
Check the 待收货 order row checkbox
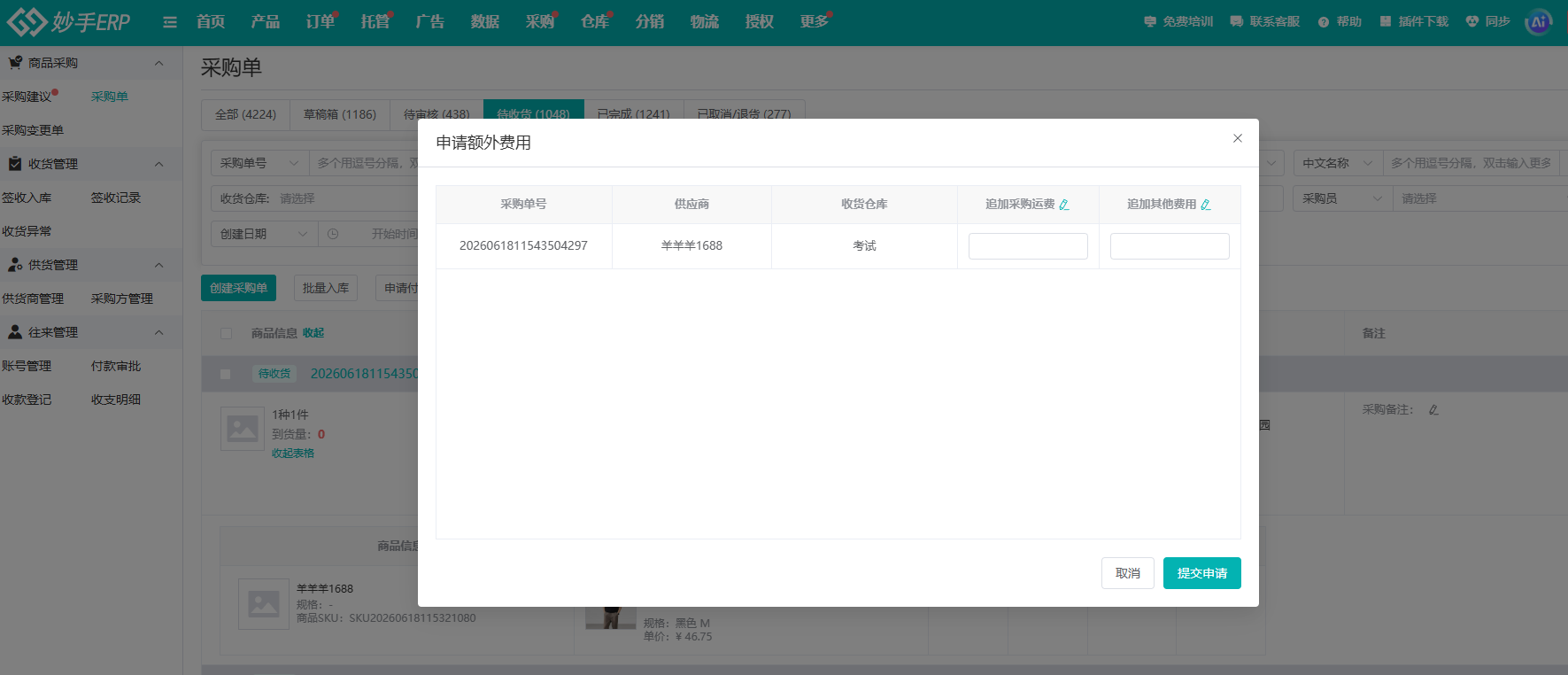tap(225, 374)
